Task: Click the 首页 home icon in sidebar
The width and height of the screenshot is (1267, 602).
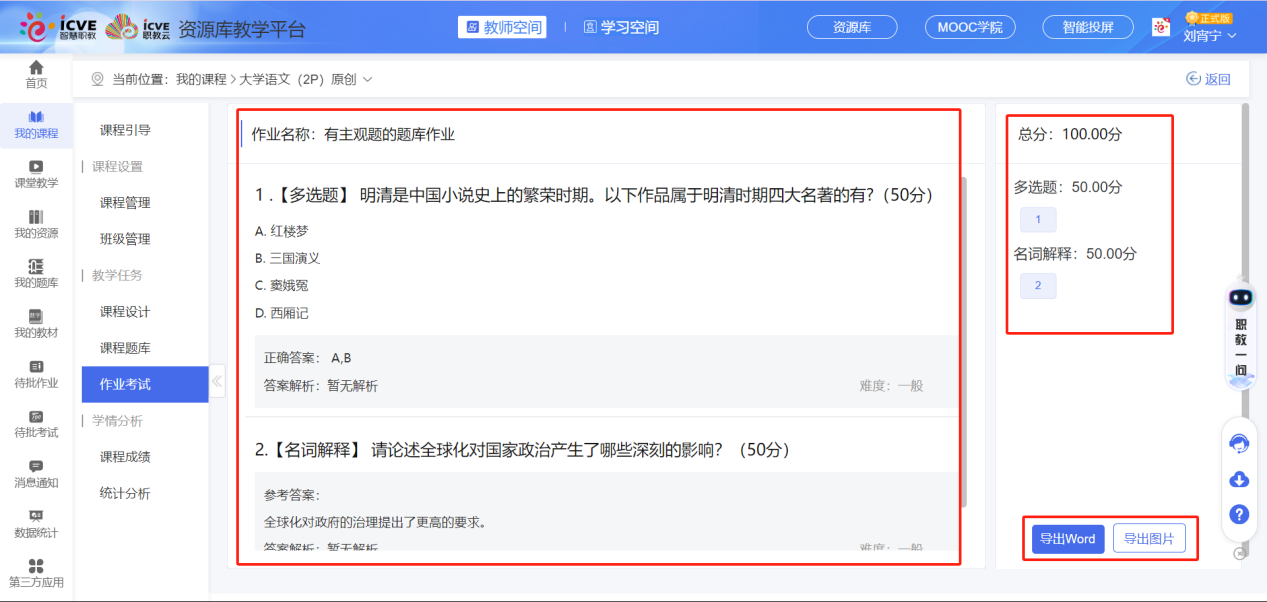Action: pyautogui.click(x=36, y=73)
